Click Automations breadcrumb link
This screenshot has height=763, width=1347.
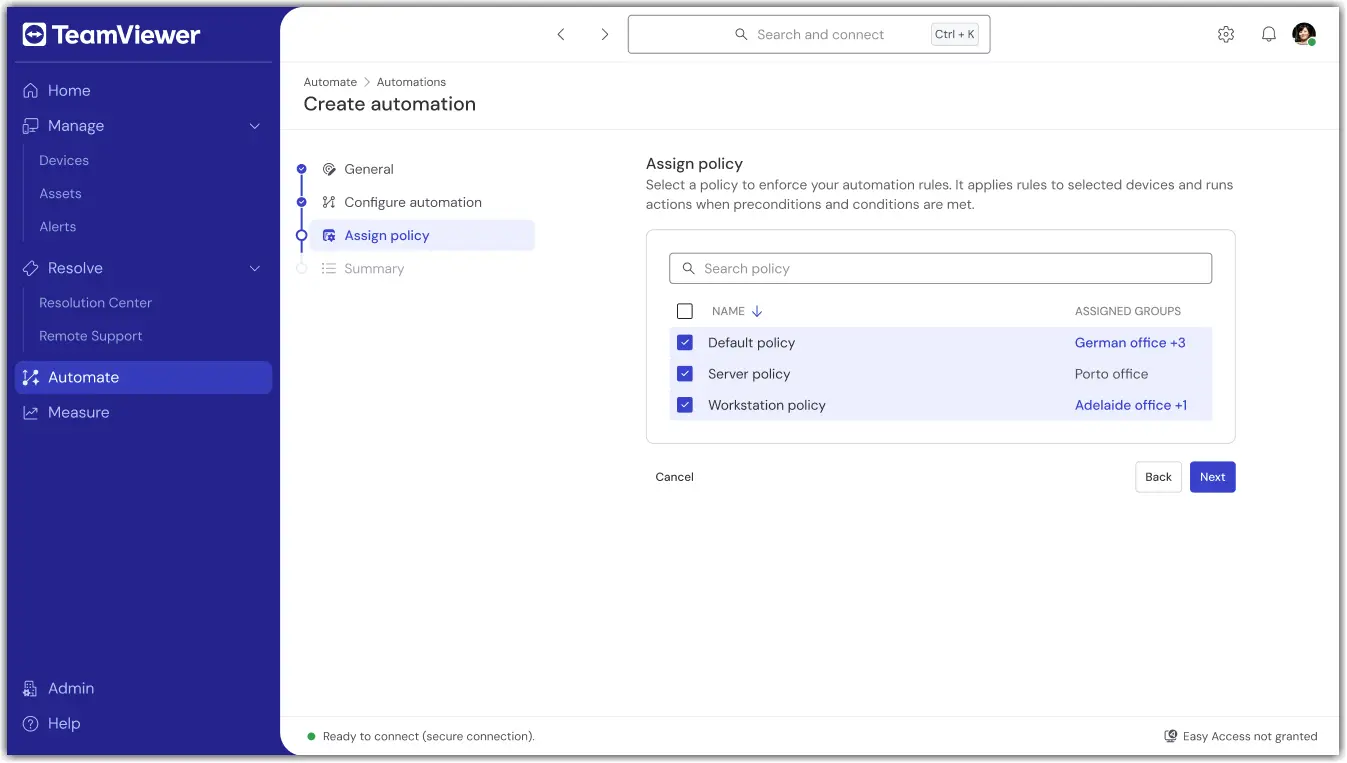click(x=411, y=82)
